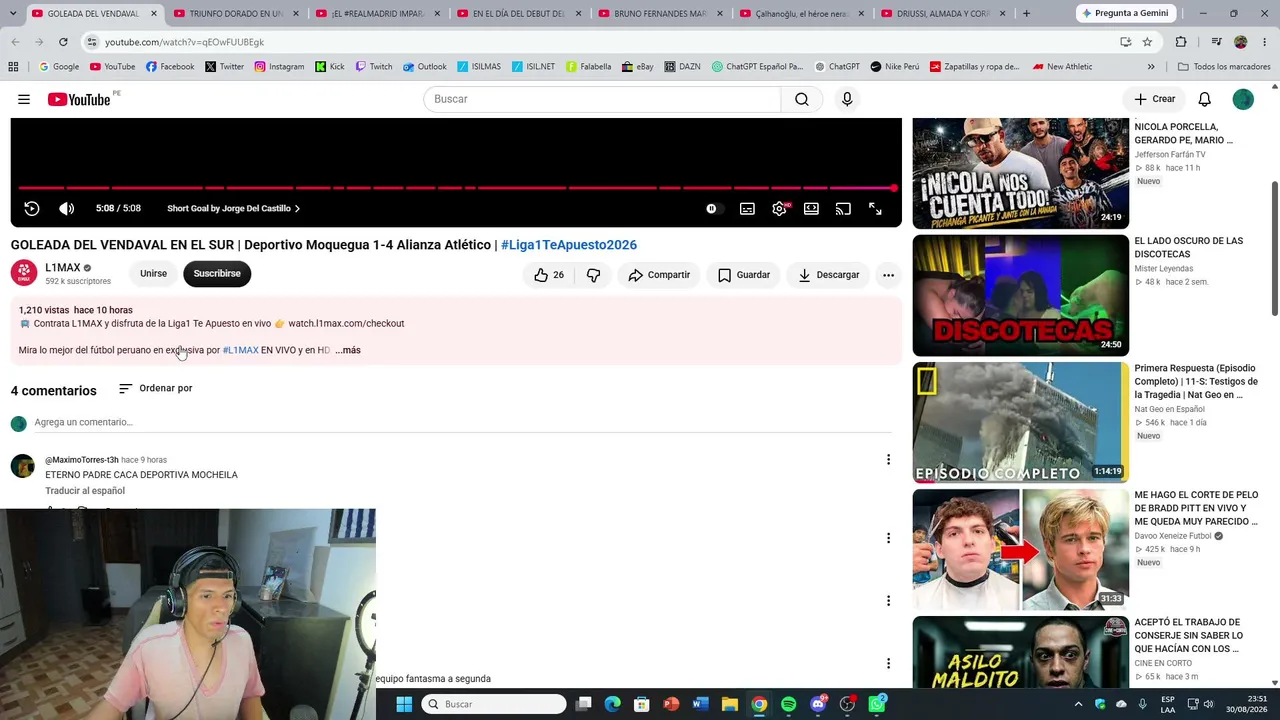This screenshot has height=720, width=1280.
Task: Open the L1MAX channel avatar
Action: 24,273
